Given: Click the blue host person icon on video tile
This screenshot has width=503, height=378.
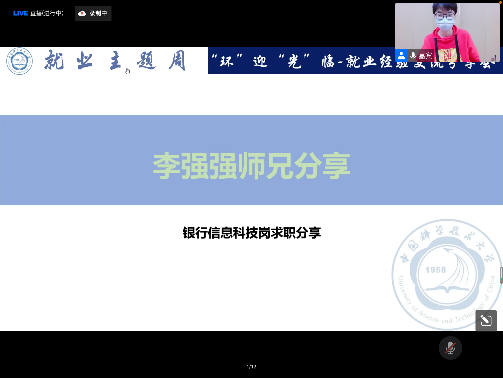Looking at the screenshot, I should (401, 55).
